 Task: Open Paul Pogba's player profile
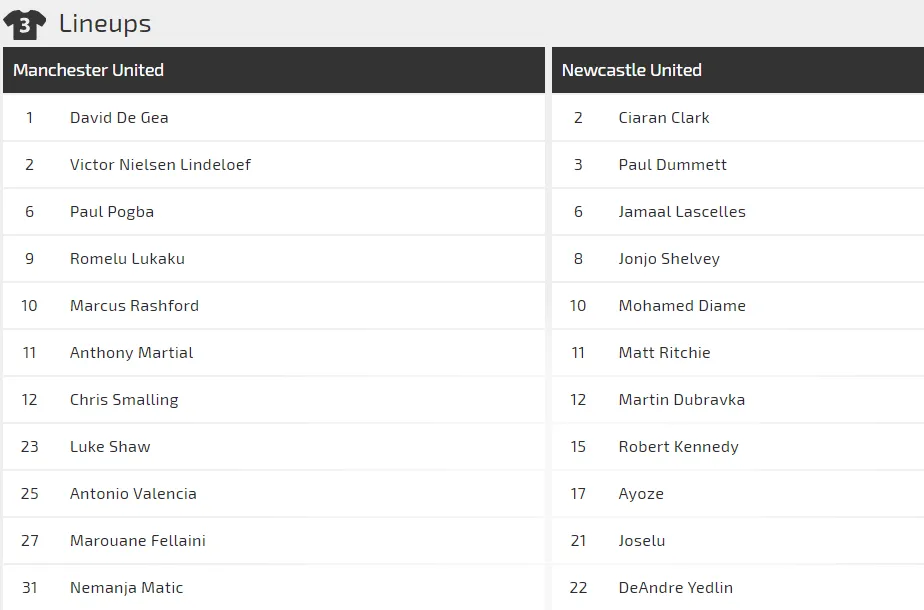[112, 211]
